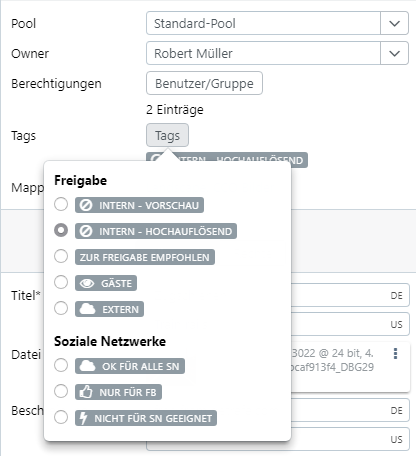Click the Benutzer/Gruppe permissions field
Image resolution: width=416 pixels, height=456 pixels.
tap(204, 83)
